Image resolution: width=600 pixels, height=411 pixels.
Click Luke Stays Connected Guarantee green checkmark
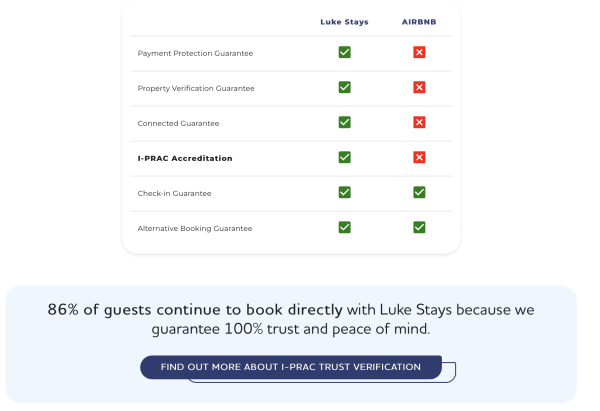[x=344, y=122]
